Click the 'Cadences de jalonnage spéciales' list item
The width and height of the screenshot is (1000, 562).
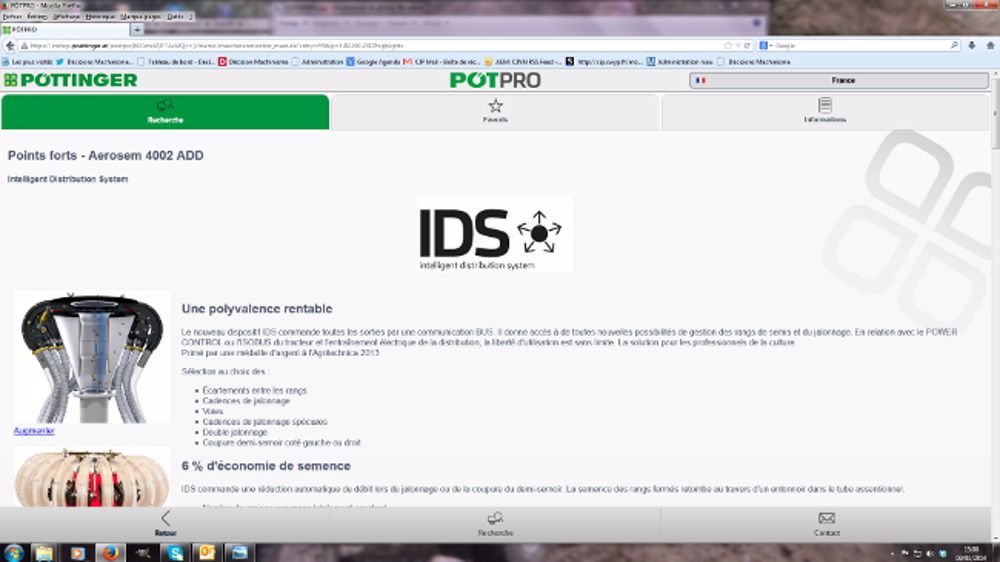pyautogui.click(x=265, y=422)
